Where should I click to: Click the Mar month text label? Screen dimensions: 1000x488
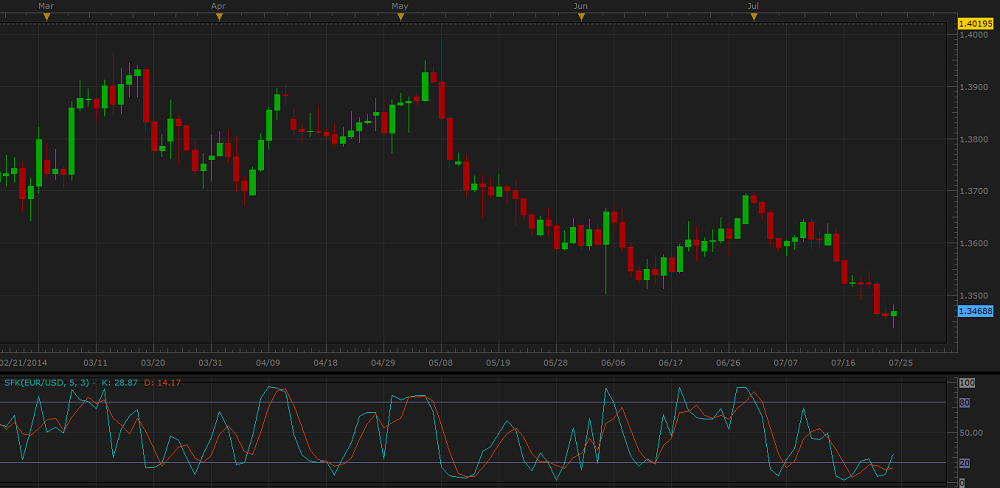[46, 6]
